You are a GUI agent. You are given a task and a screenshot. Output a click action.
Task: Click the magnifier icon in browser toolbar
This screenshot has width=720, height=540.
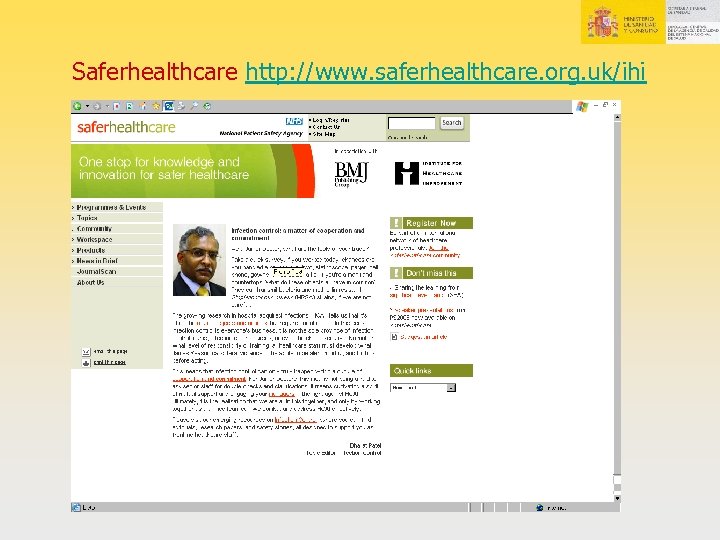click(x=194, y=106)
